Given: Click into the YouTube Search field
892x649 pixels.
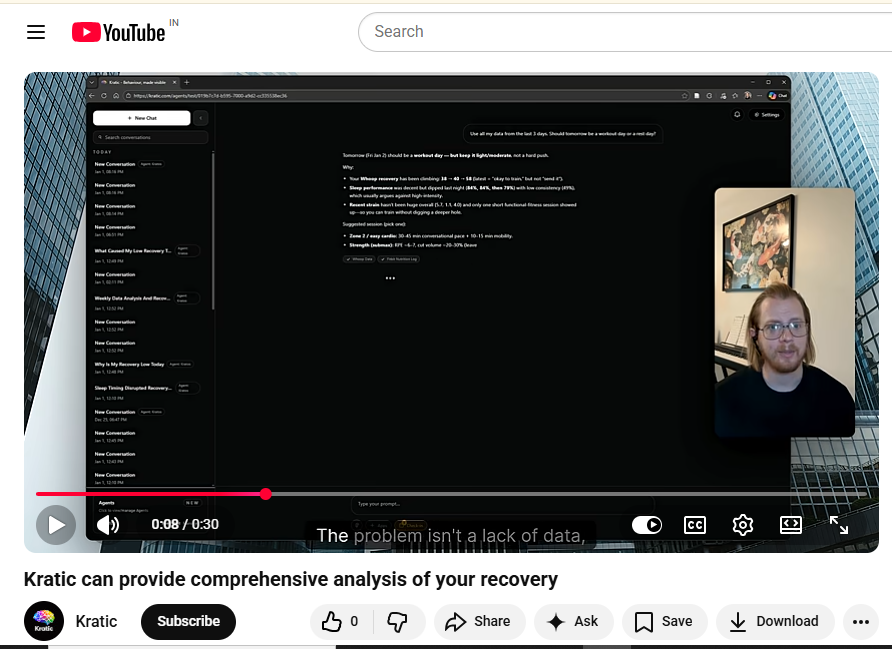Looking at the screenshot, I should click(626, 32).
